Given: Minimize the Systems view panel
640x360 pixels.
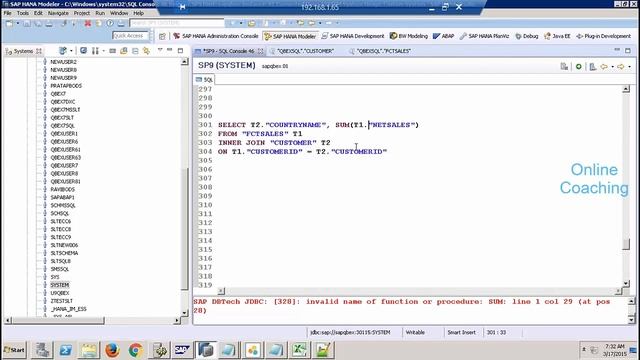Looking at the screenshot, I should pyautogui.click(x=170, y=50).
